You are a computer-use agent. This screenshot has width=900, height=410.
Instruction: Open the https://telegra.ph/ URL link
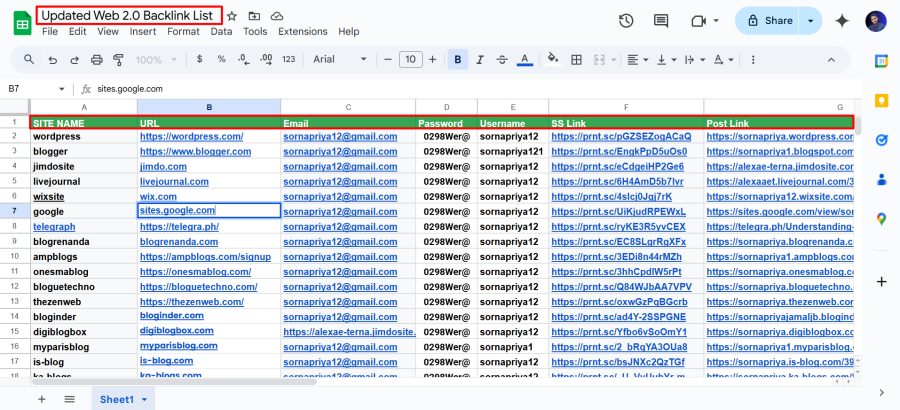pos(179,227)
